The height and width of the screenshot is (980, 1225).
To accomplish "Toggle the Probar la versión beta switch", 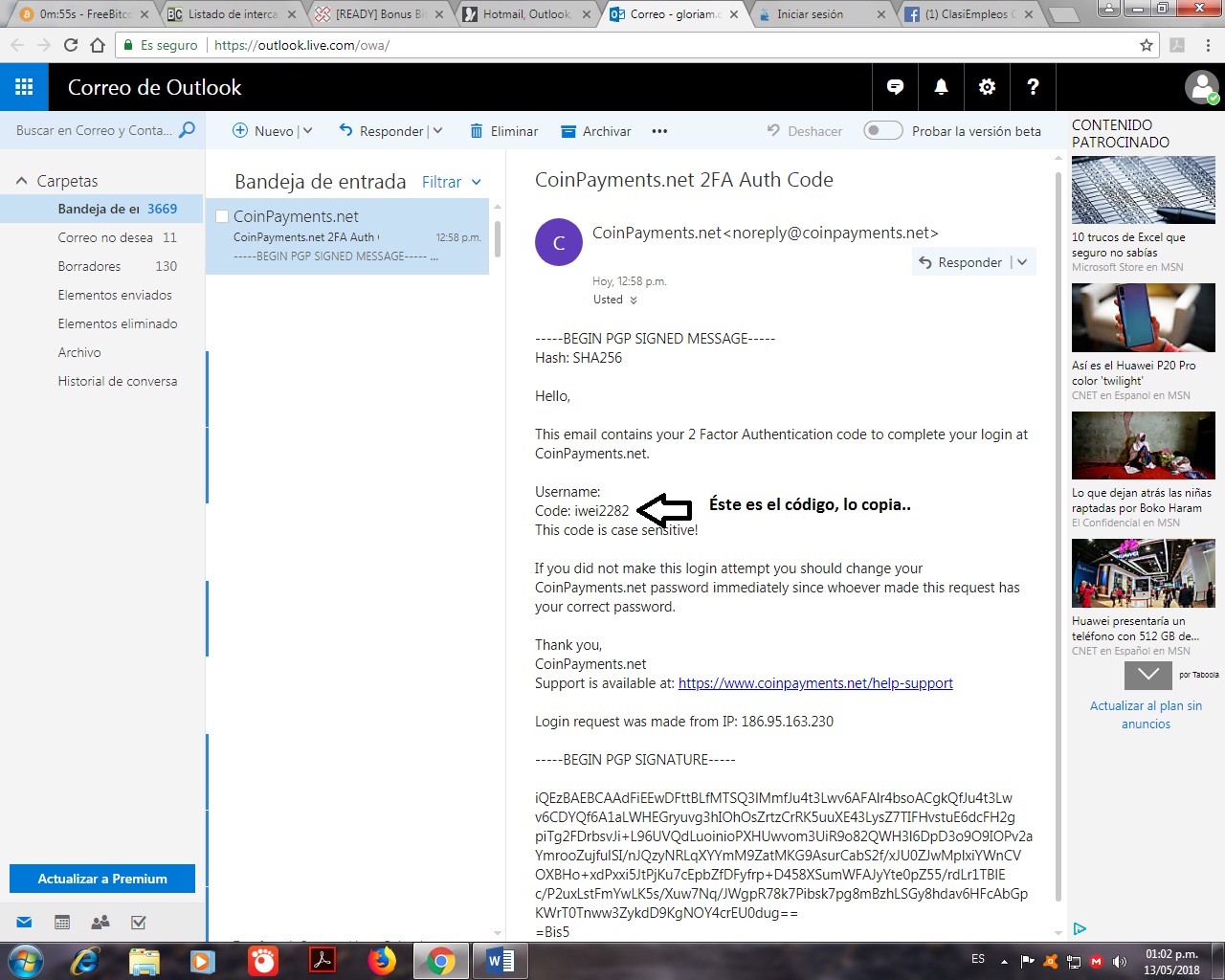I will (882, 131).
